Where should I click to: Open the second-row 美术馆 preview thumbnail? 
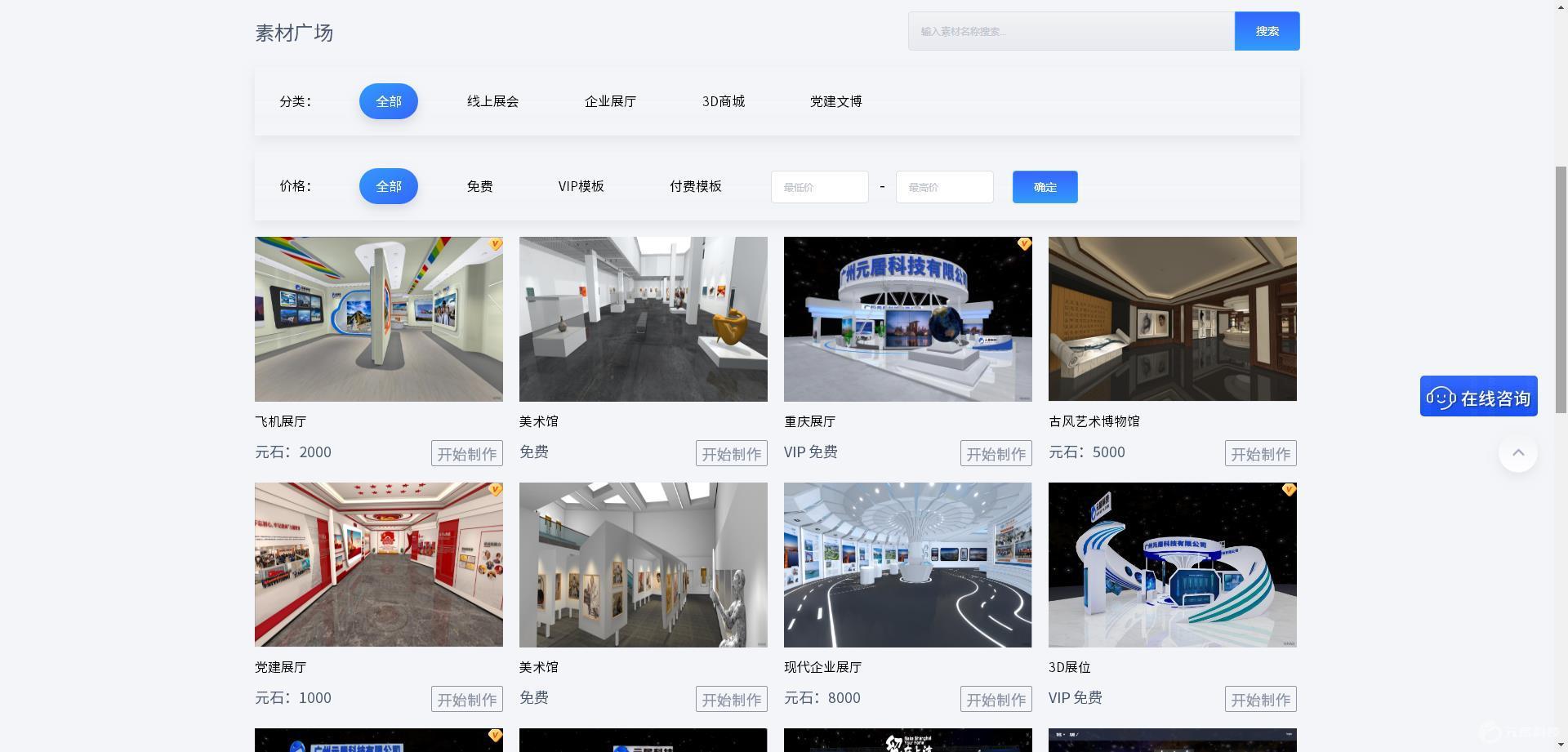tap(644, 565)
